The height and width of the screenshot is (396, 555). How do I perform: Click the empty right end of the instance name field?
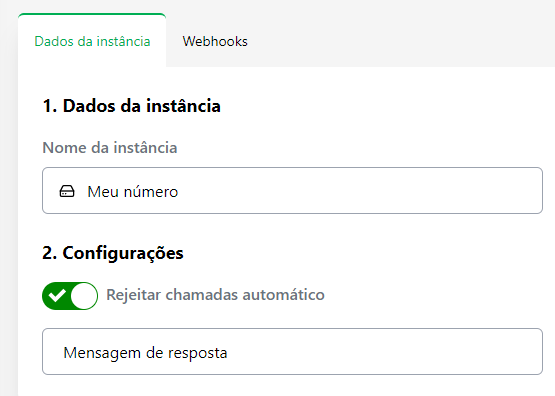pyautogui.click(x=460, y=190)
